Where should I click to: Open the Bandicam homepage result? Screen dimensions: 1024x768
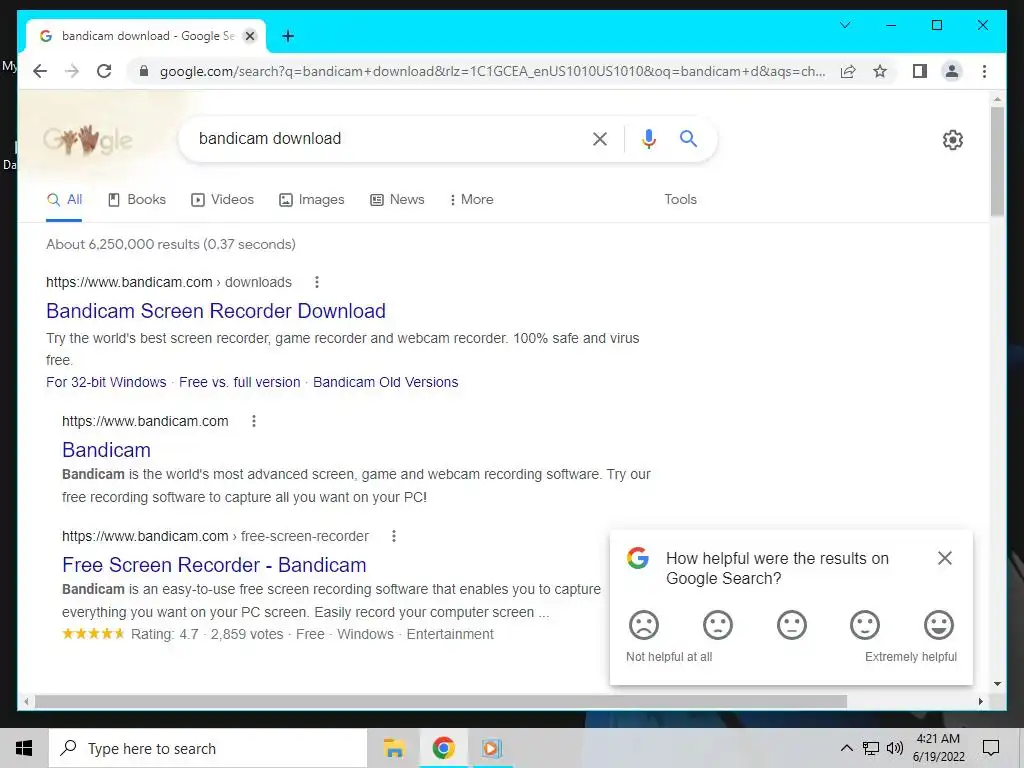coord(106,450)
